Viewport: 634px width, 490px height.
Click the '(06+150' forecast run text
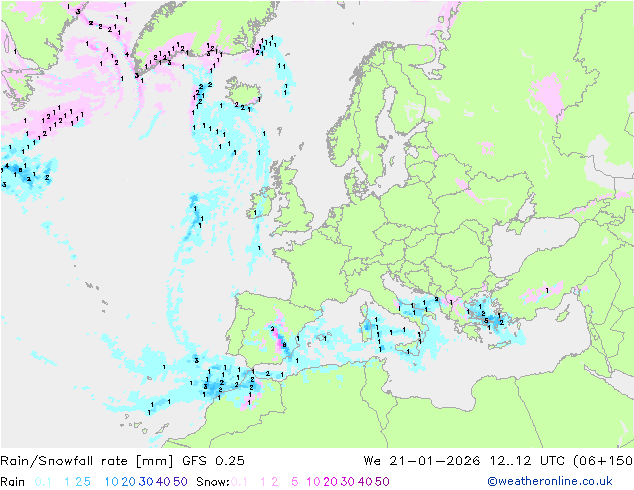pos(603,461)
